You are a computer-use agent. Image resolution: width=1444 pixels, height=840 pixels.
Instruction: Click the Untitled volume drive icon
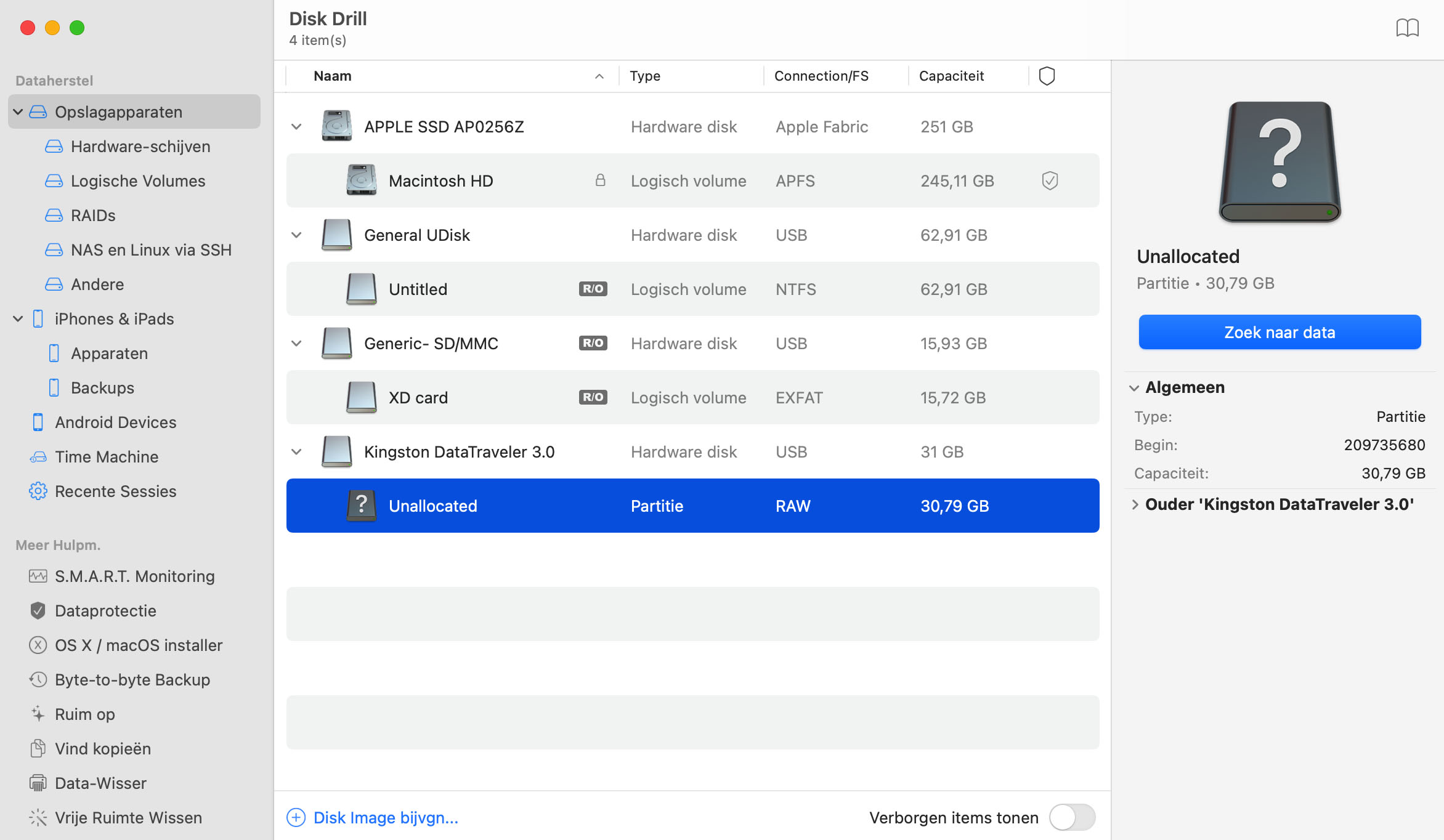point(361,289)
